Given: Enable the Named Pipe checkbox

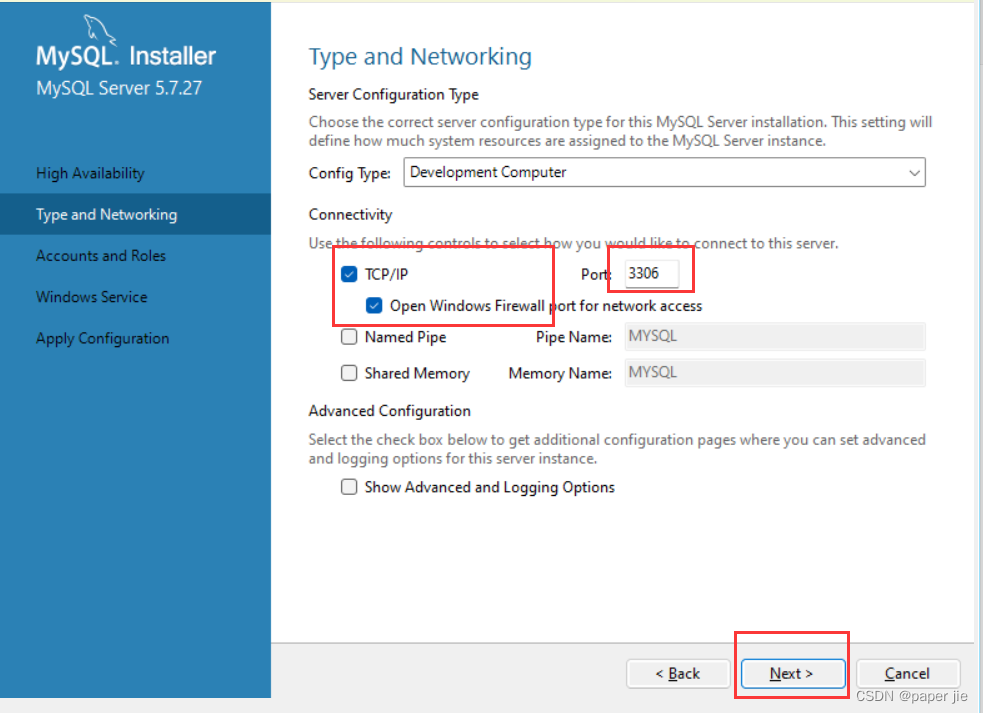Looking at the screenshot, I should tap(349, 337).
